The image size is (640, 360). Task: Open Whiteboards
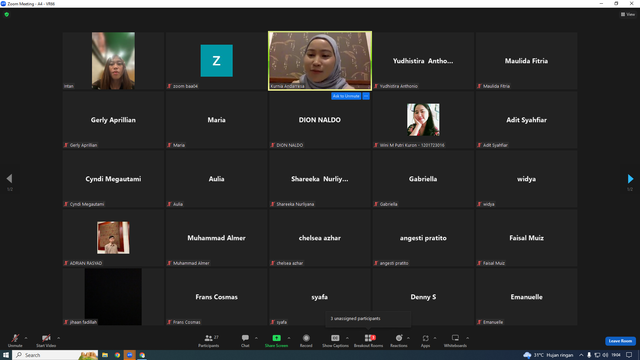pos(455,340)
